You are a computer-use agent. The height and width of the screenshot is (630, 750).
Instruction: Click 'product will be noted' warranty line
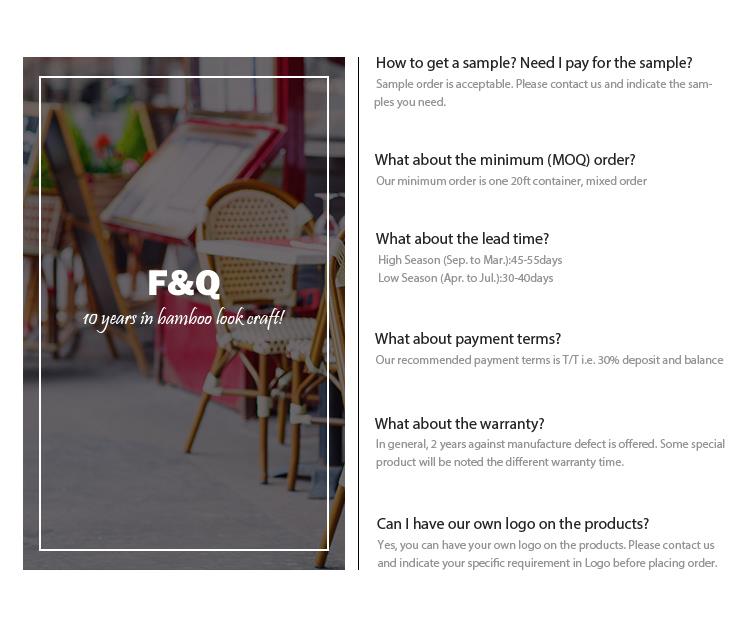(500, 462)
